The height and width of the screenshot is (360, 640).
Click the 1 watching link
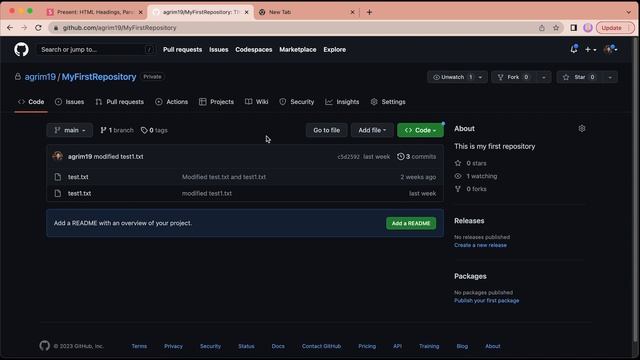click(x=482, y=176)
